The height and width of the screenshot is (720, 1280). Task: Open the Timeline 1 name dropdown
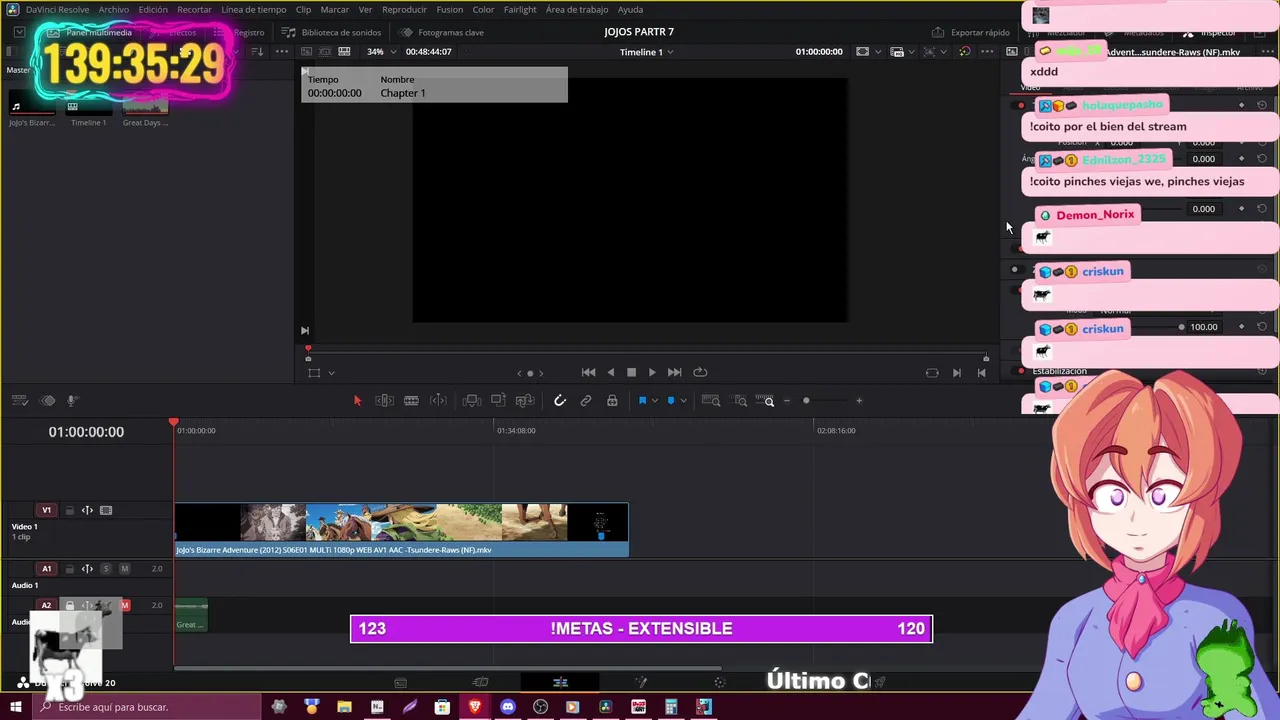[x=647, y=52]
